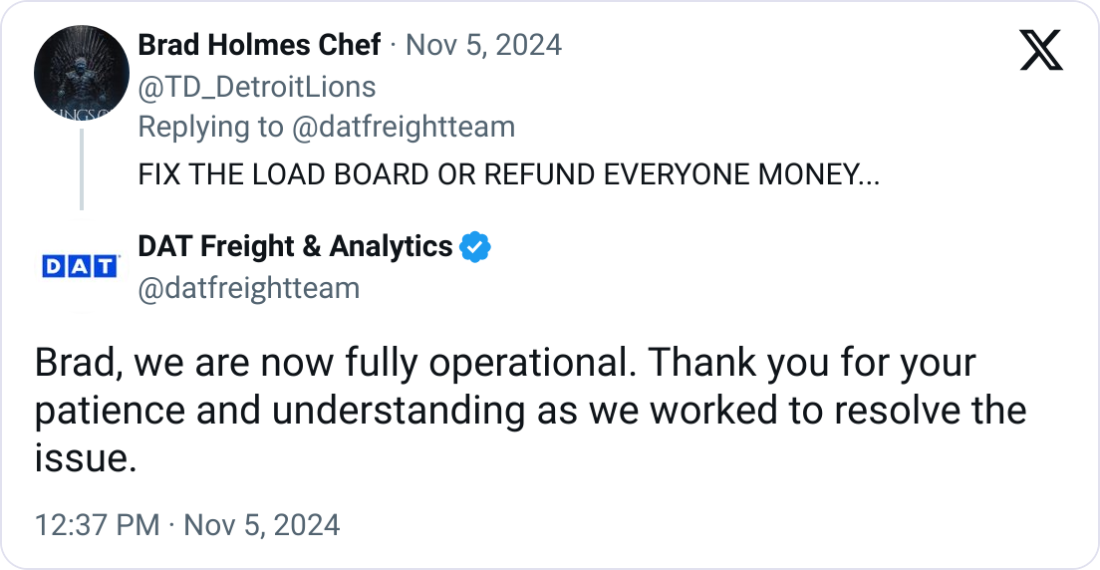This screenshot has height=570, width=1100.
Task: Visit the @TD_DetroitLions handle
Action: pos(256,87)
